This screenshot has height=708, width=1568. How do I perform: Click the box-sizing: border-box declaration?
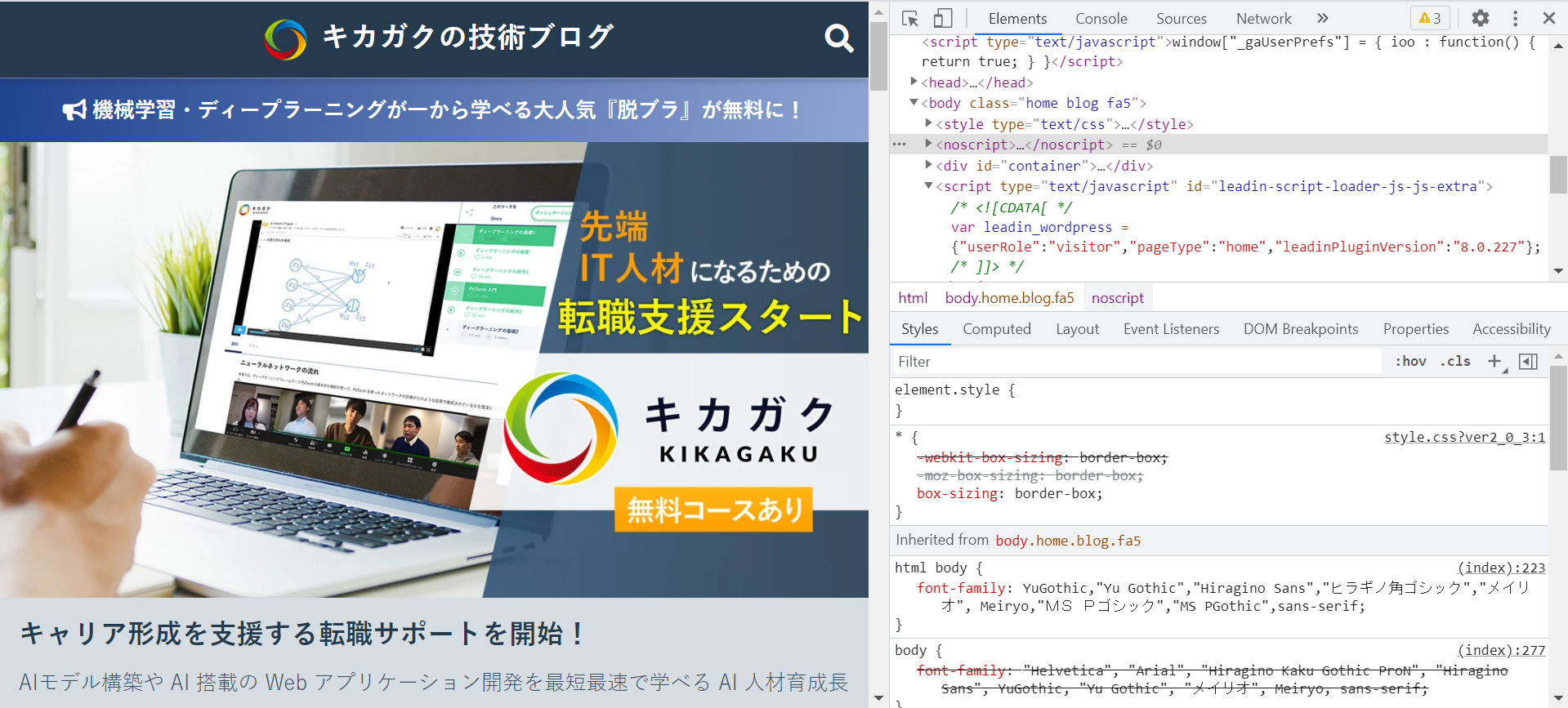coord(1009,494)
